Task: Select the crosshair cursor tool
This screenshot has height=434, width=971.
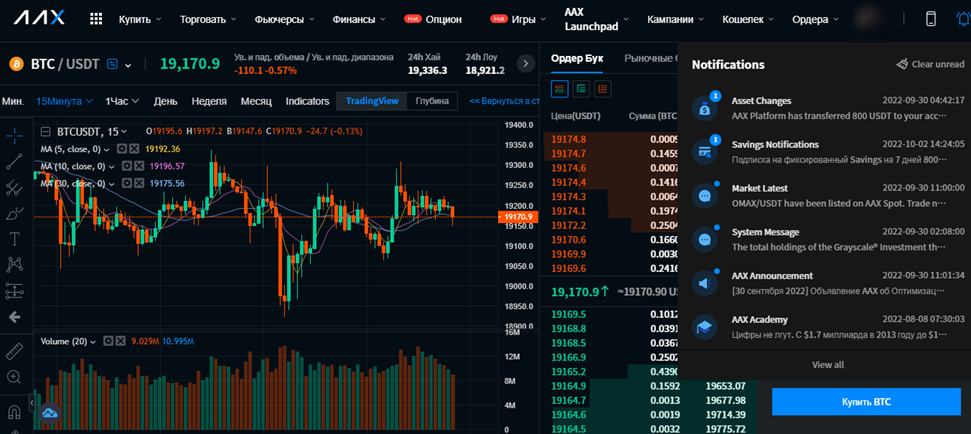Action: (x=14, y=134)
